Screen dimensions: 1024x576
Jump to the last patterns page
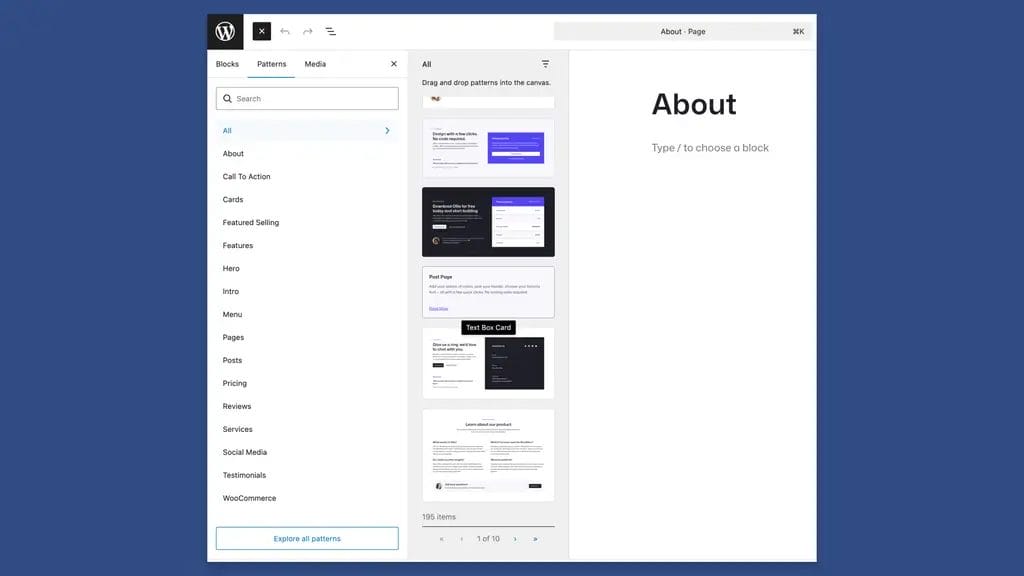tap(537, 538)
